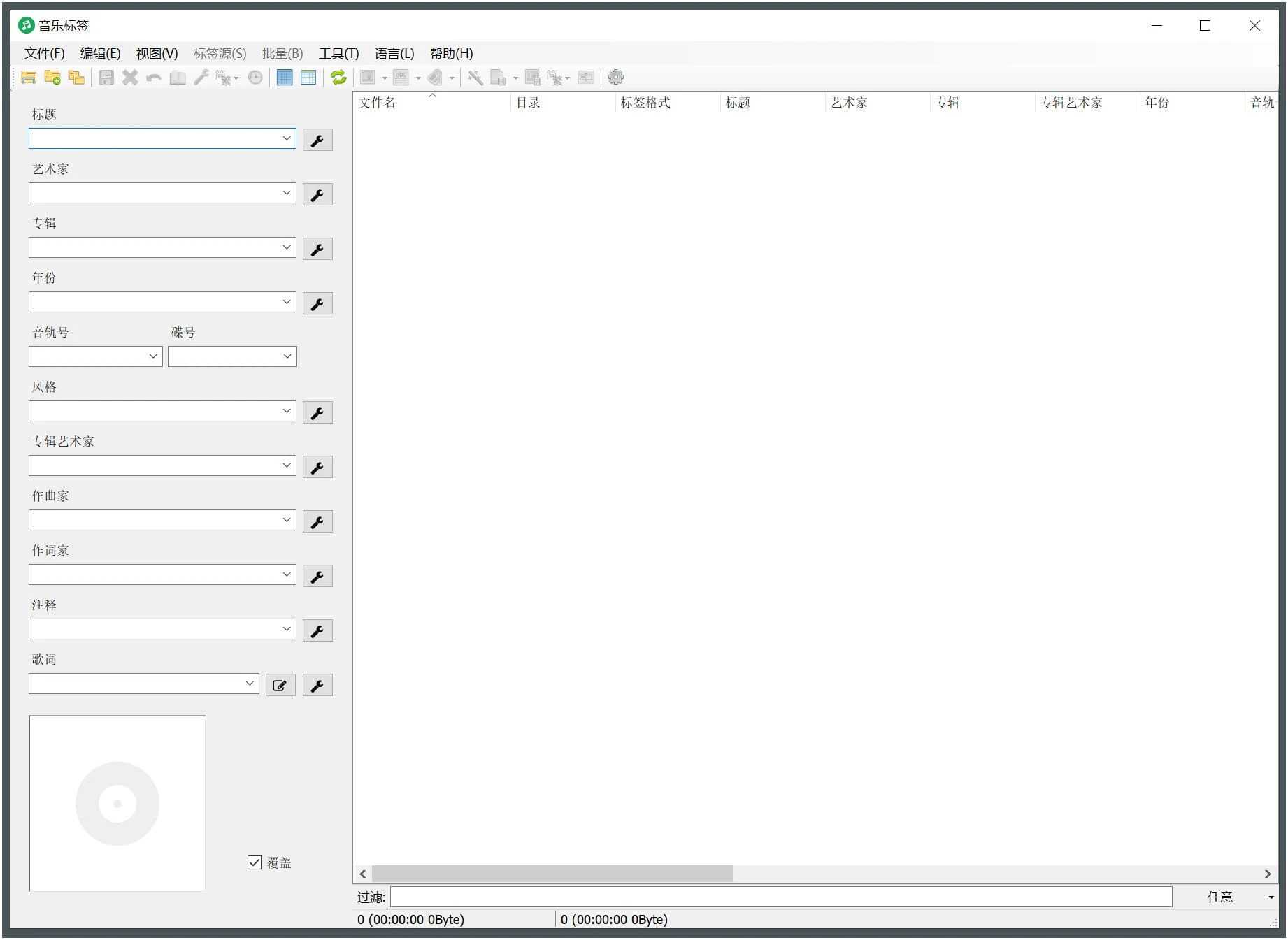Click the 艺术家 column header
The width and height of the screenshot is (1288, 940).
point(849,103)
